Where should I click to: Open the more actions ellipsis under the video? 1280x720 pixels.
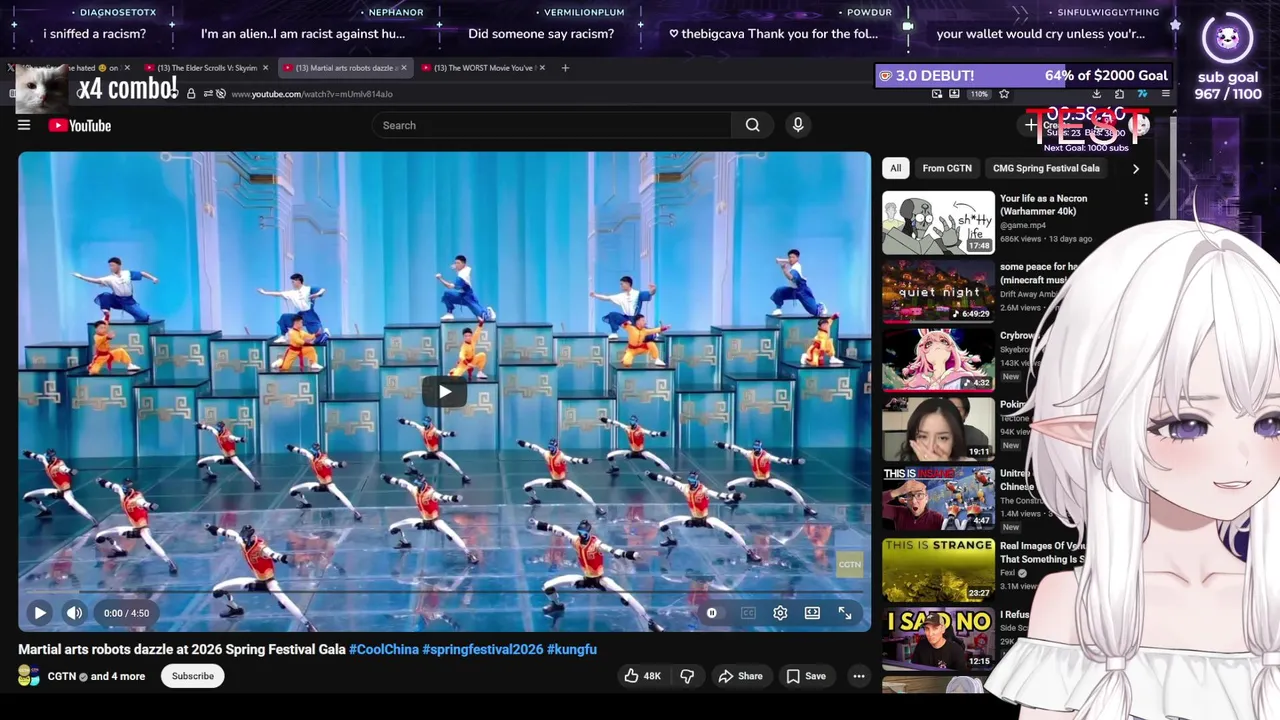click(x=858, y=676)
